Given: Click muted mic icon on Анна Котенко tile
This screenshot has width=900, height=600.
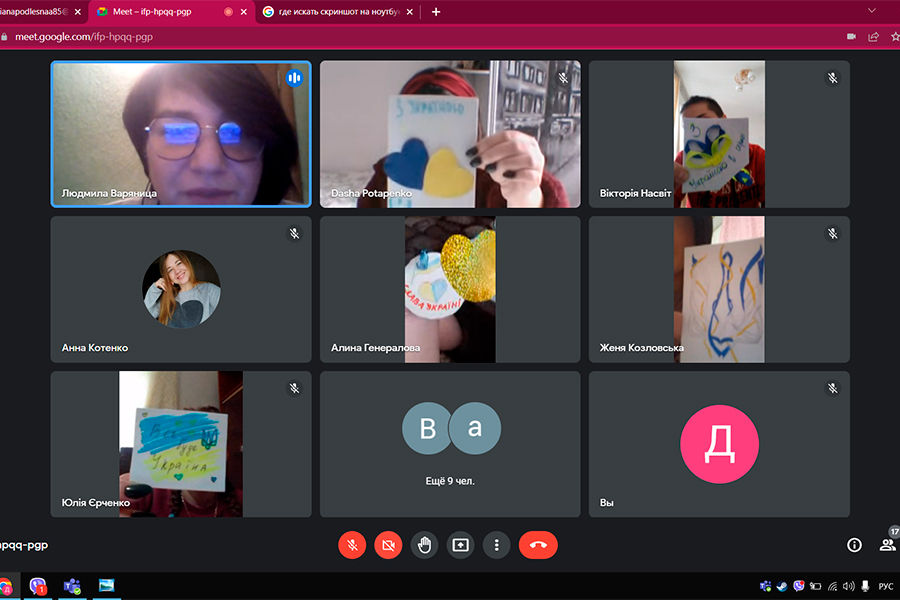Looking at the screenshot, I should click(x=294, y=234).
